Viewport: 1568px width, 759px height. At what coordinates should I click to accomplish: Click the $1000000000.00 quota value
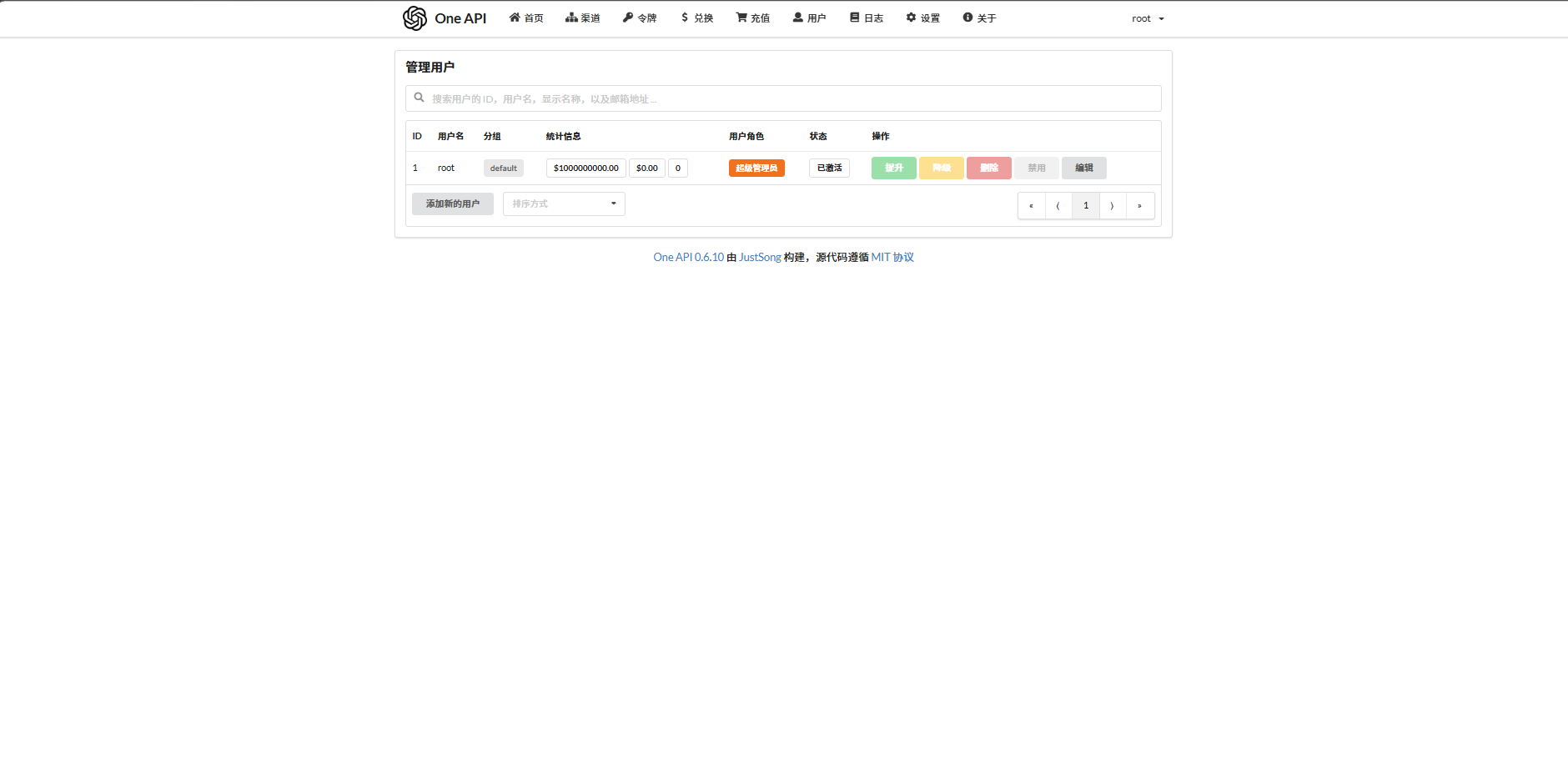pyautogui.click(x=586, y=168)
